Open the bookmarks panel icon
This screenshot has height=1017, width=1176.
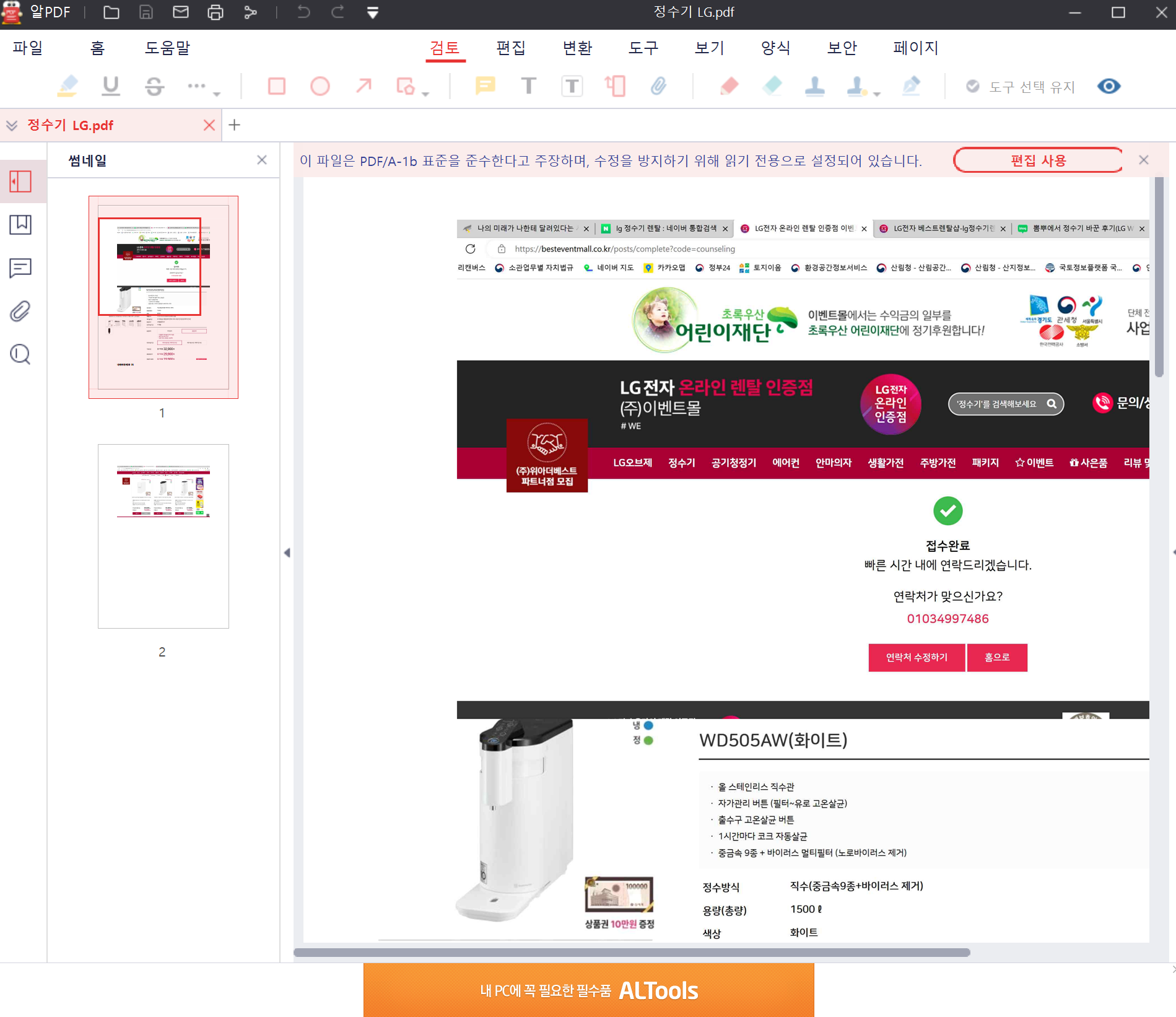point(21,224)
